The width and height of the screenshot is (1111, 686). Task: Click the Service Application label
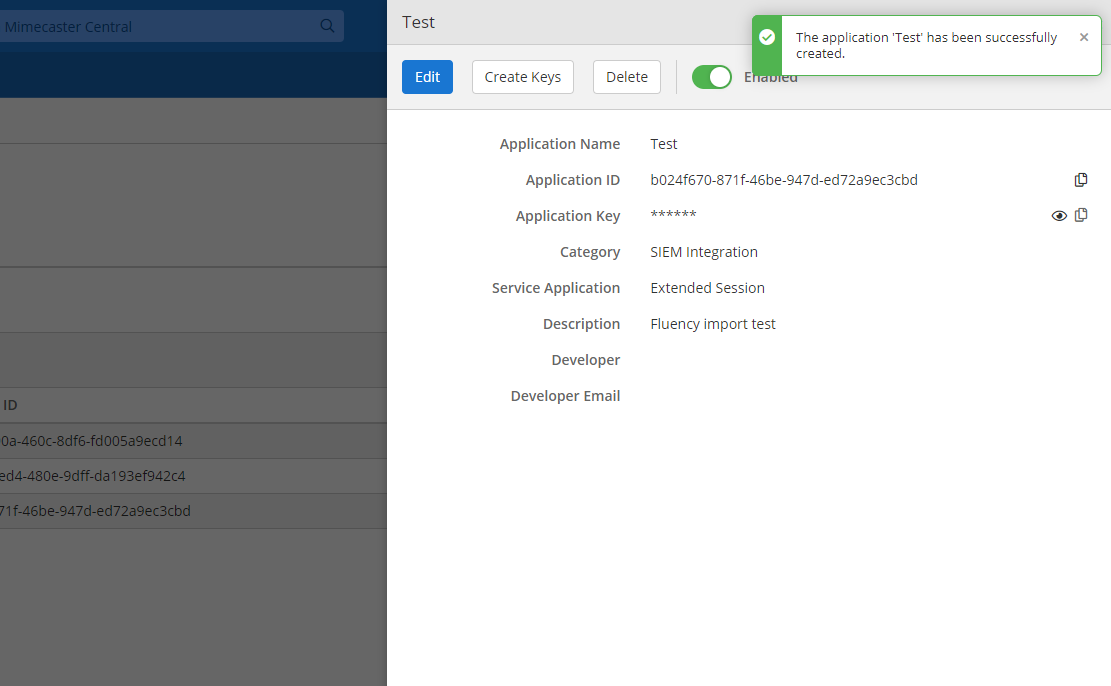556,288
